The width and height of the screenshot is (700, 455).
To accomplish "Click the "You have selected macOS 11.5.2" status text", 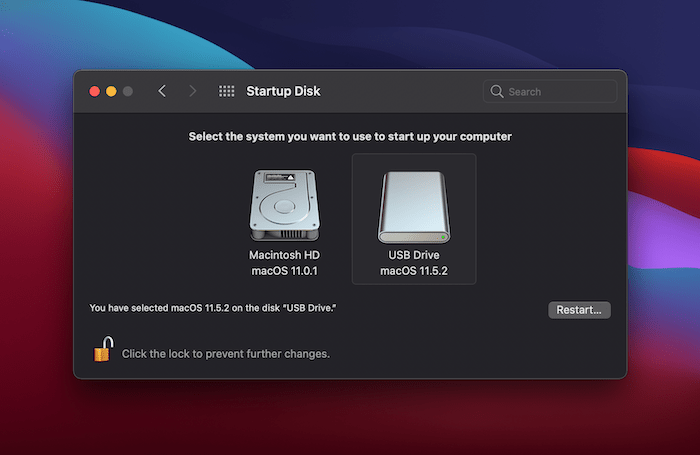I will pos(213,308).
